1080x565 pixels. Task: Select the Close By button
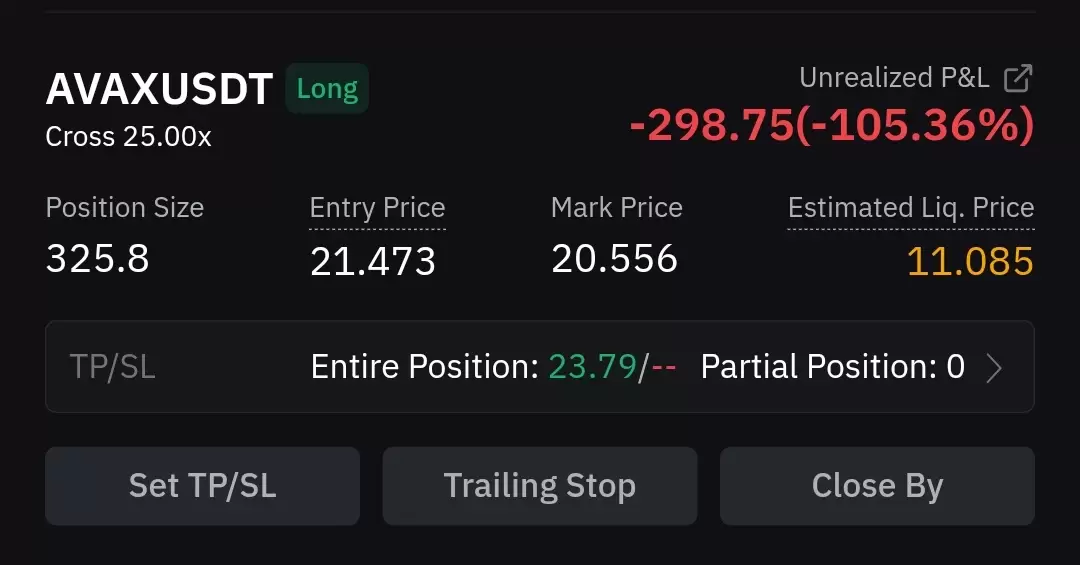pos(878,486)
